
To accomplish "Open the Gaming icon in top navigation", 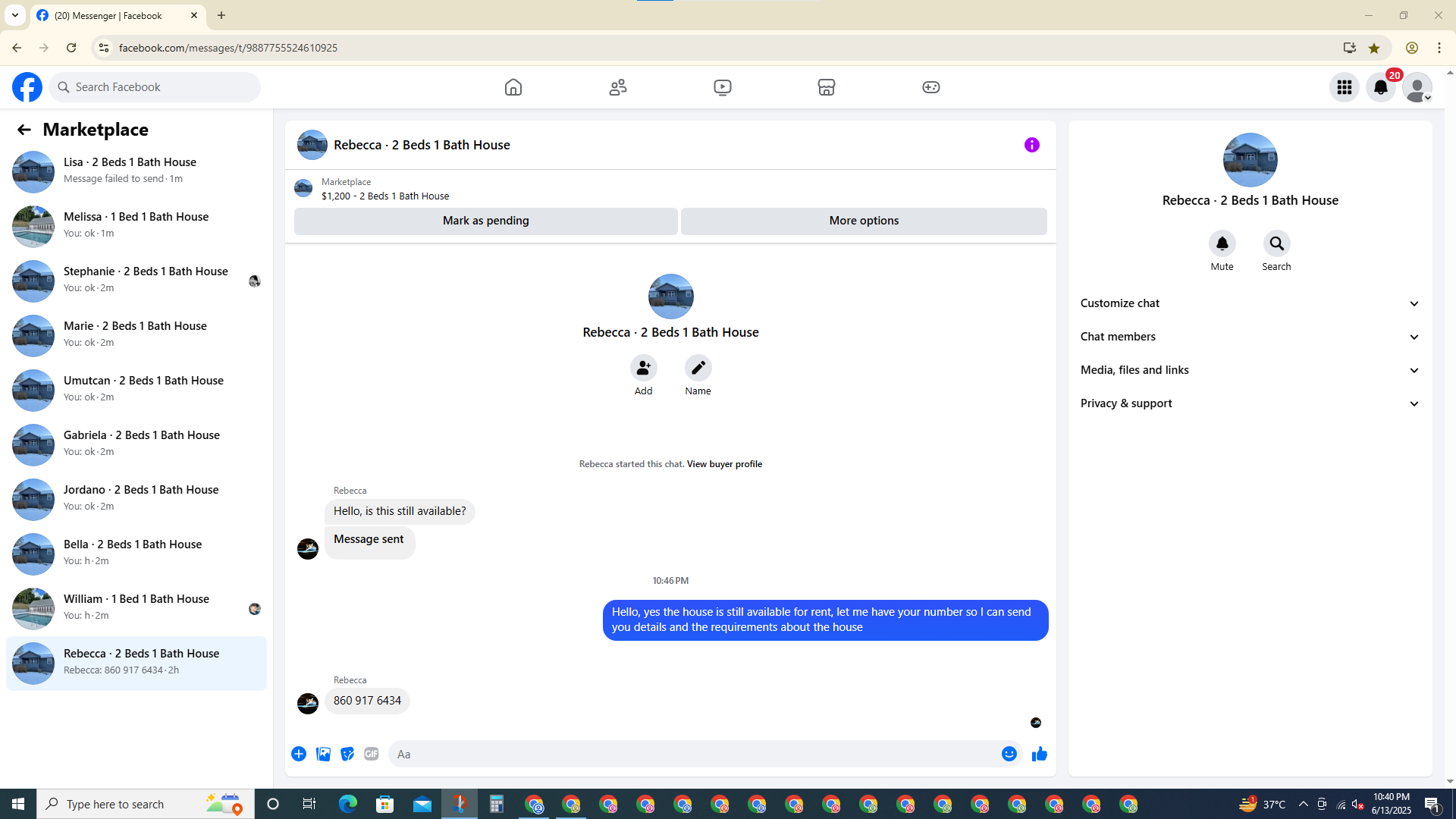I will [x=931, y=87].
